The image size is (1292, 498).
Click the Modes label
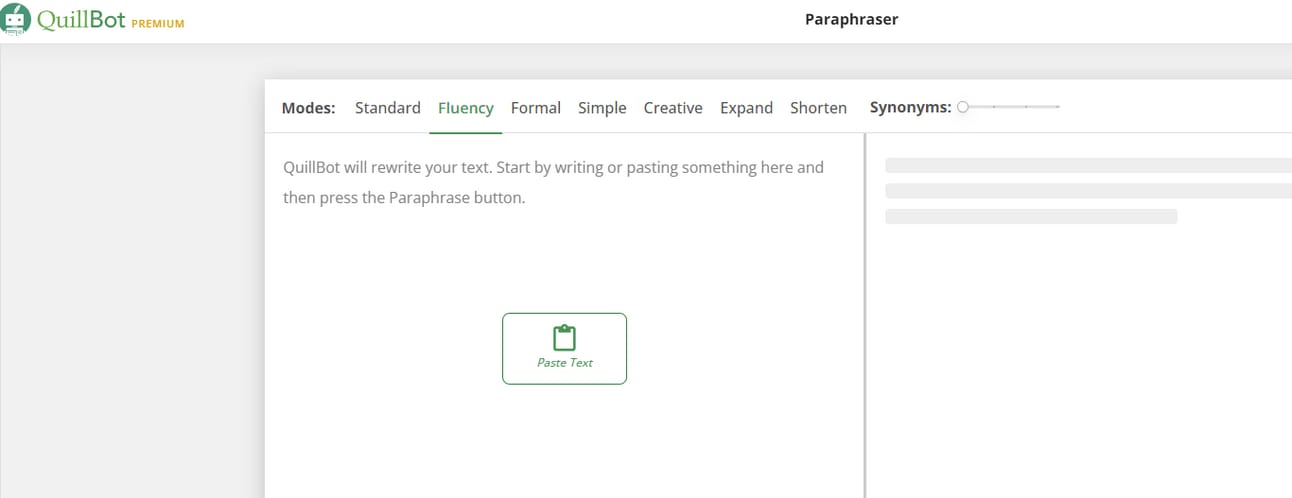pos(308,108)
